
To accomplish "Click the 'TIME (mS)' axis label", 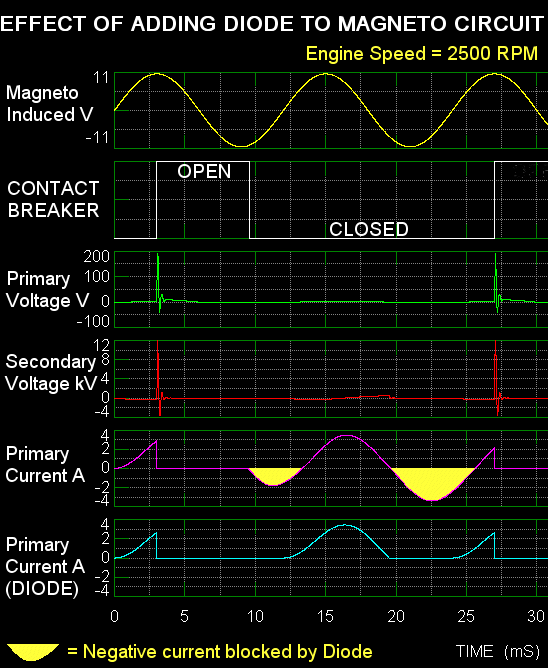I will tap(498, 651).
